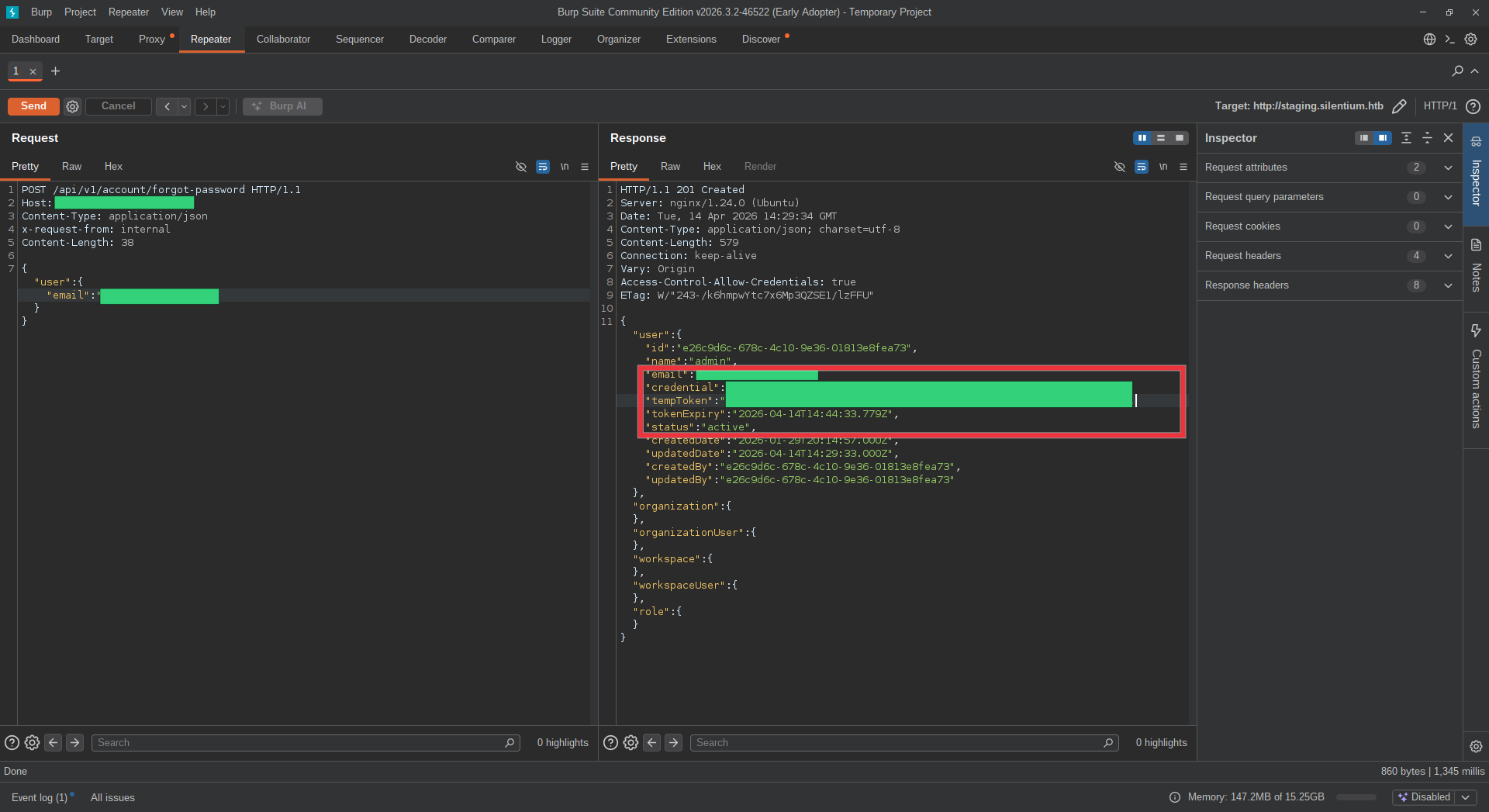Open the Decoder tab

point(428,40)
